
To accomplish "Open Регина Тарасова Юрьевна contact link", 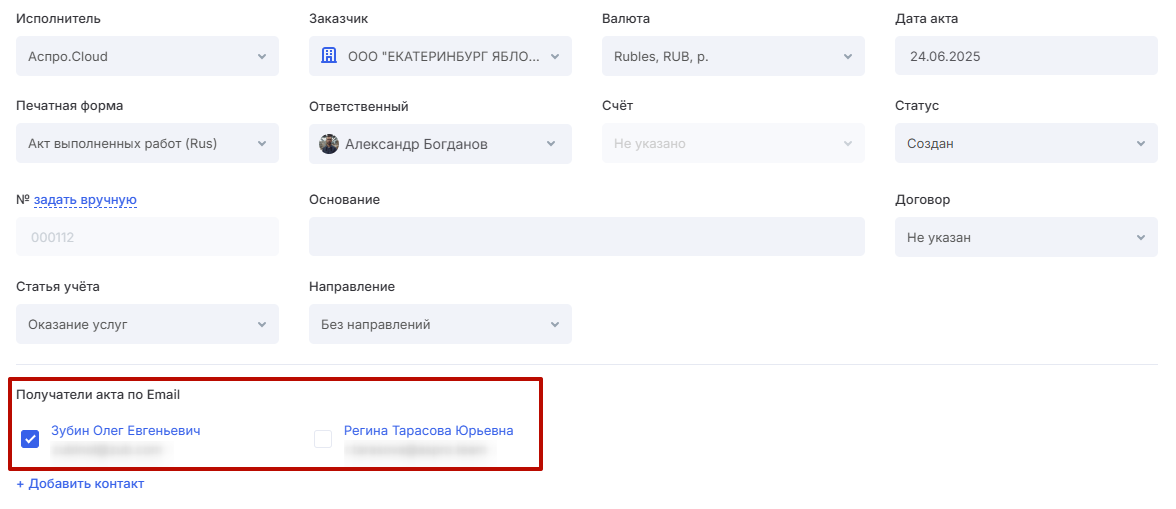I will tap(428, 431).
